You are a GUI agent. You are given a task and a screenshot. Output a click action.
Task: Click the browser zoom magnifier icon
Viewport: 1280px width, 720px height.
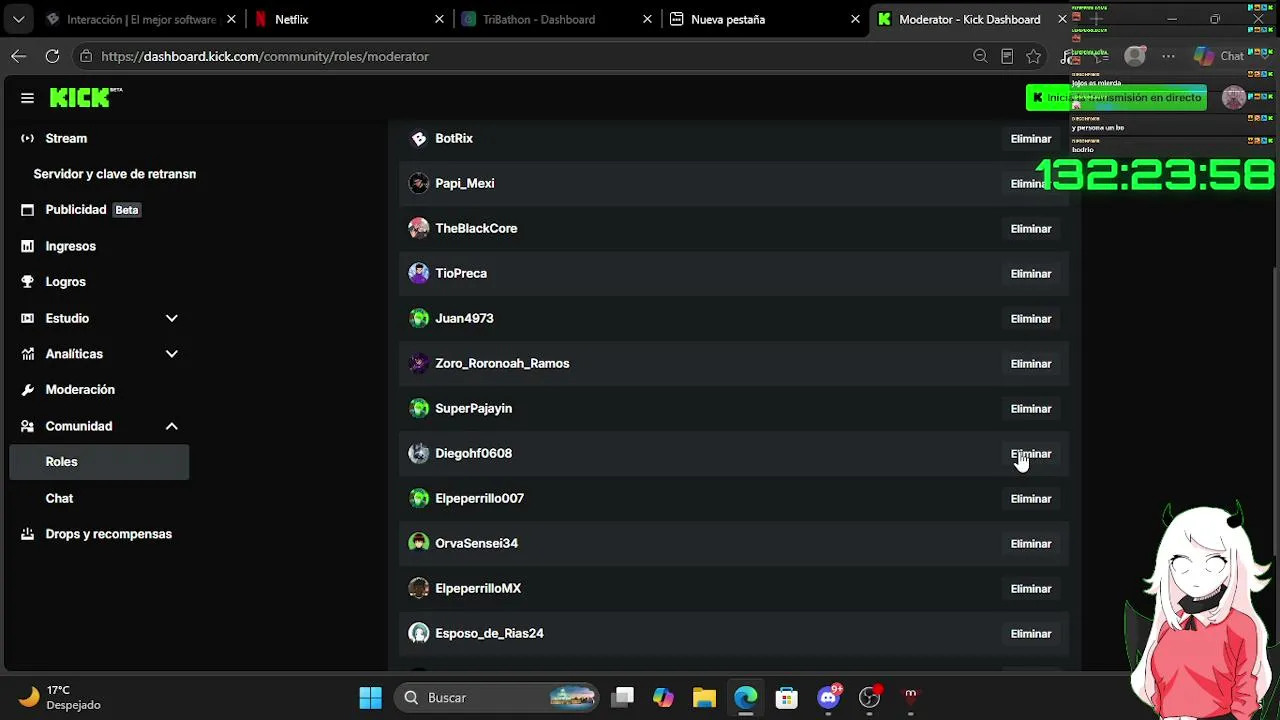(x=980, y=56)
